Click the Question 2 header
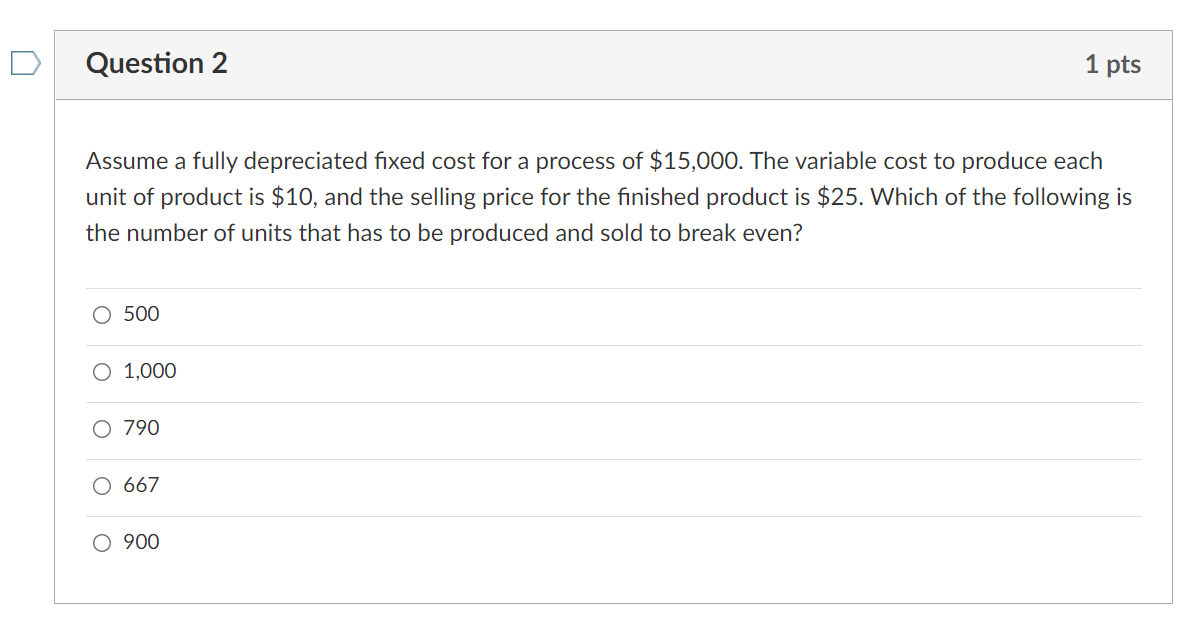 [x=157, y=63]
